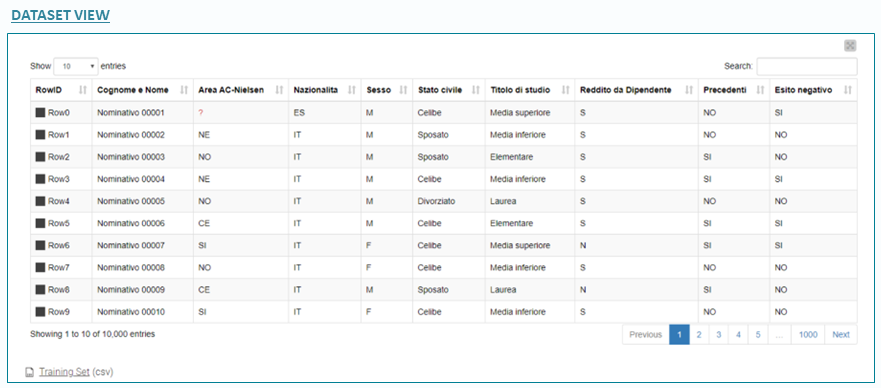Viewport: 881px width, 388px height.
Task: Click the Elementare cell in Row2
Action: pyautogui.click(x=512, y=157)
